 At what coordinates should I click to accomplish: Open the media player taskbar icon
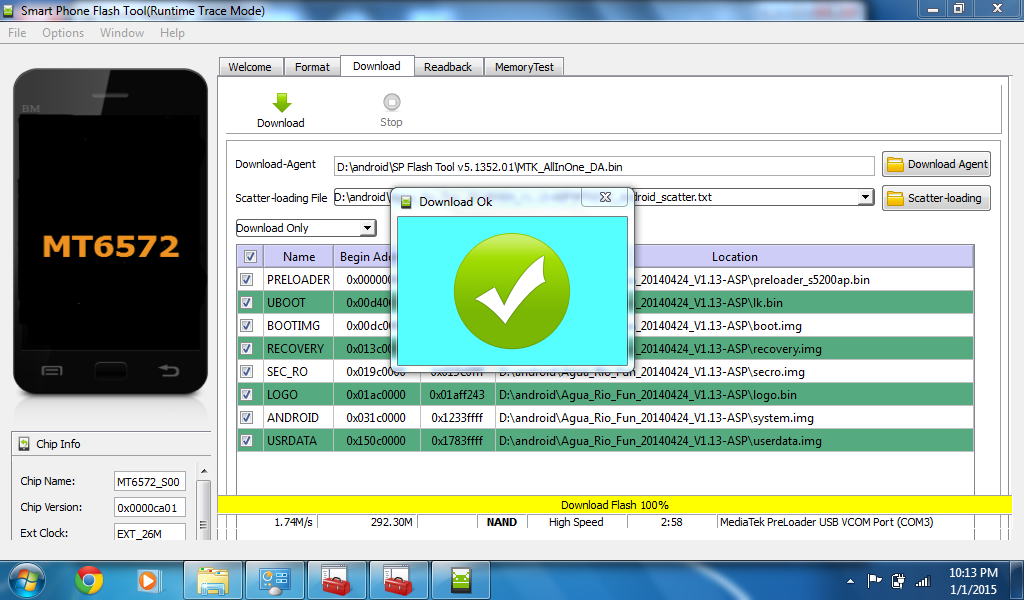point(148,580)
